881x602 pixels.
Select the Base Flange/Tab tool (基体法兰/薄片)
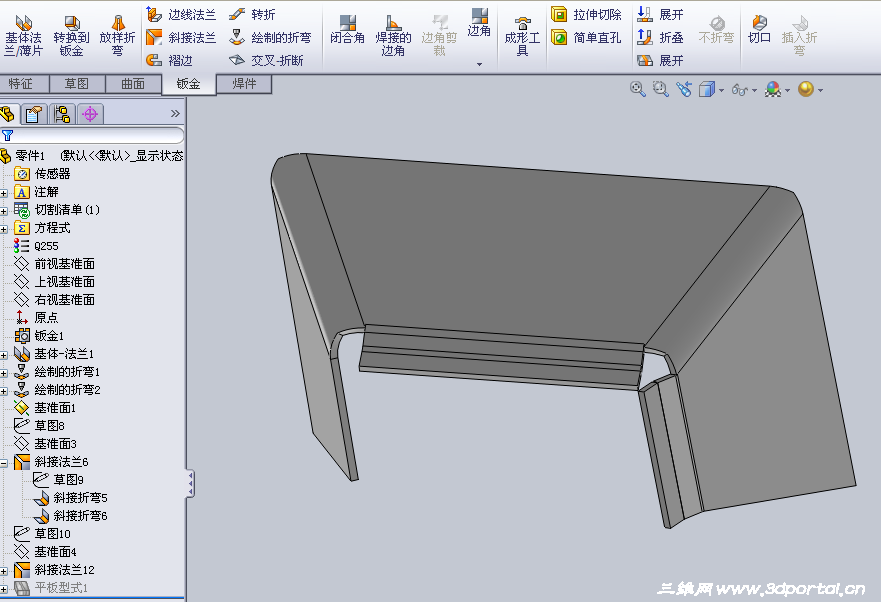pos(23,35)
